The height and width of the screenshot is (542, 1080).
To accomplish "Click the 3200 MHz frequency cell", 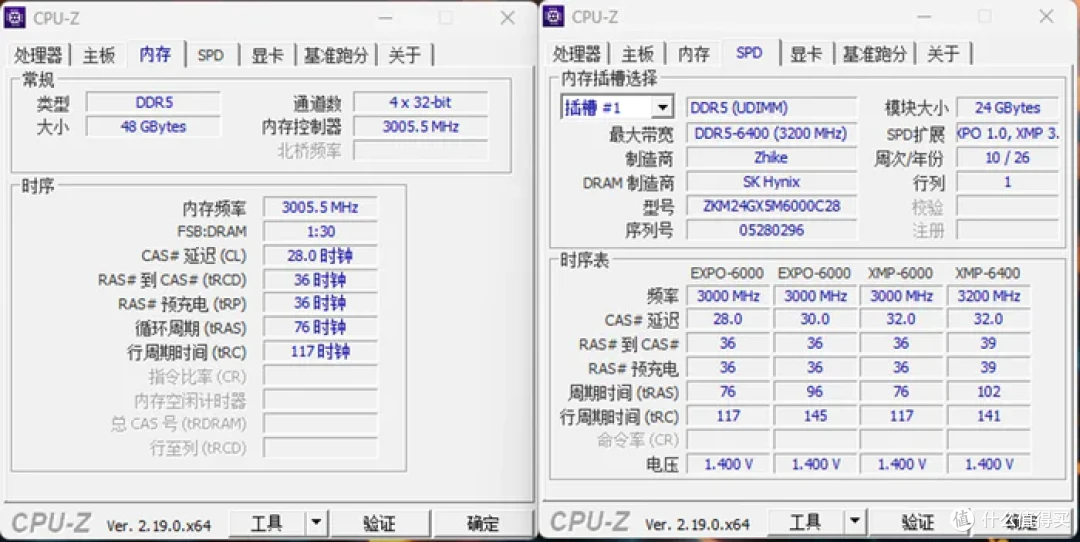I will tap(988, 296).
